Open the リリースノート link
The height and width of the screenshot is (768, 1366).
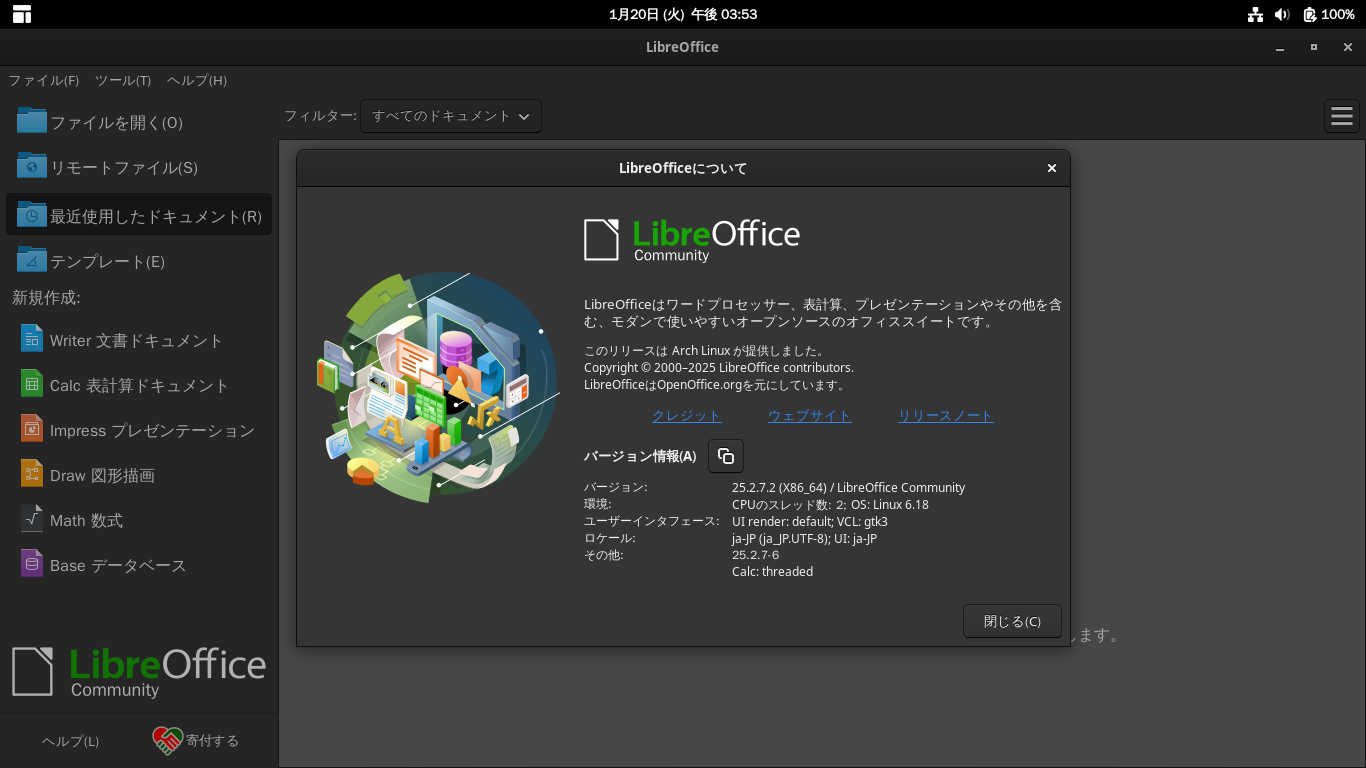946,416
